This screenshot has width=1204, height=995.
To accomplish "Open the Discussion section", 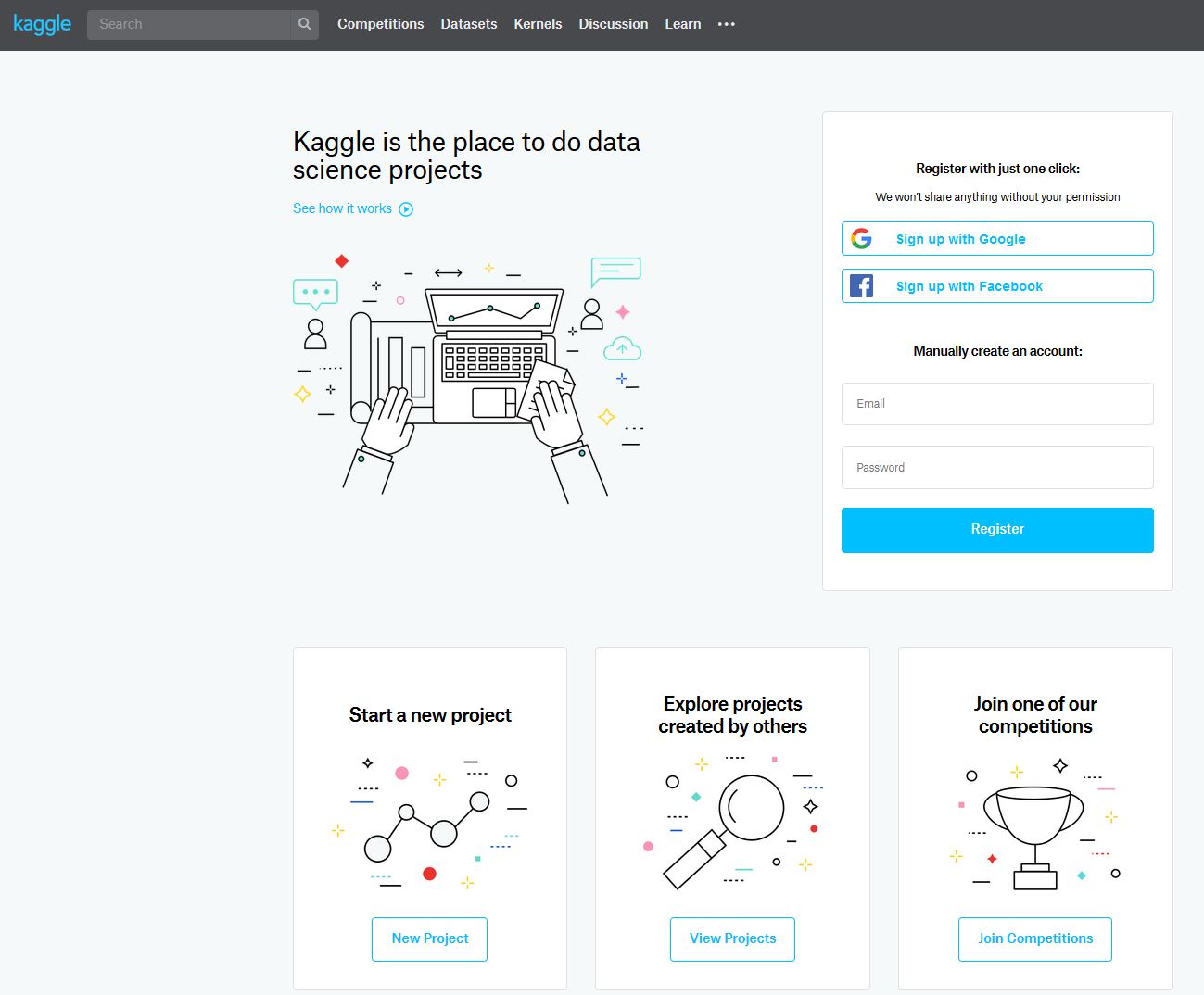I will [614, 24].
